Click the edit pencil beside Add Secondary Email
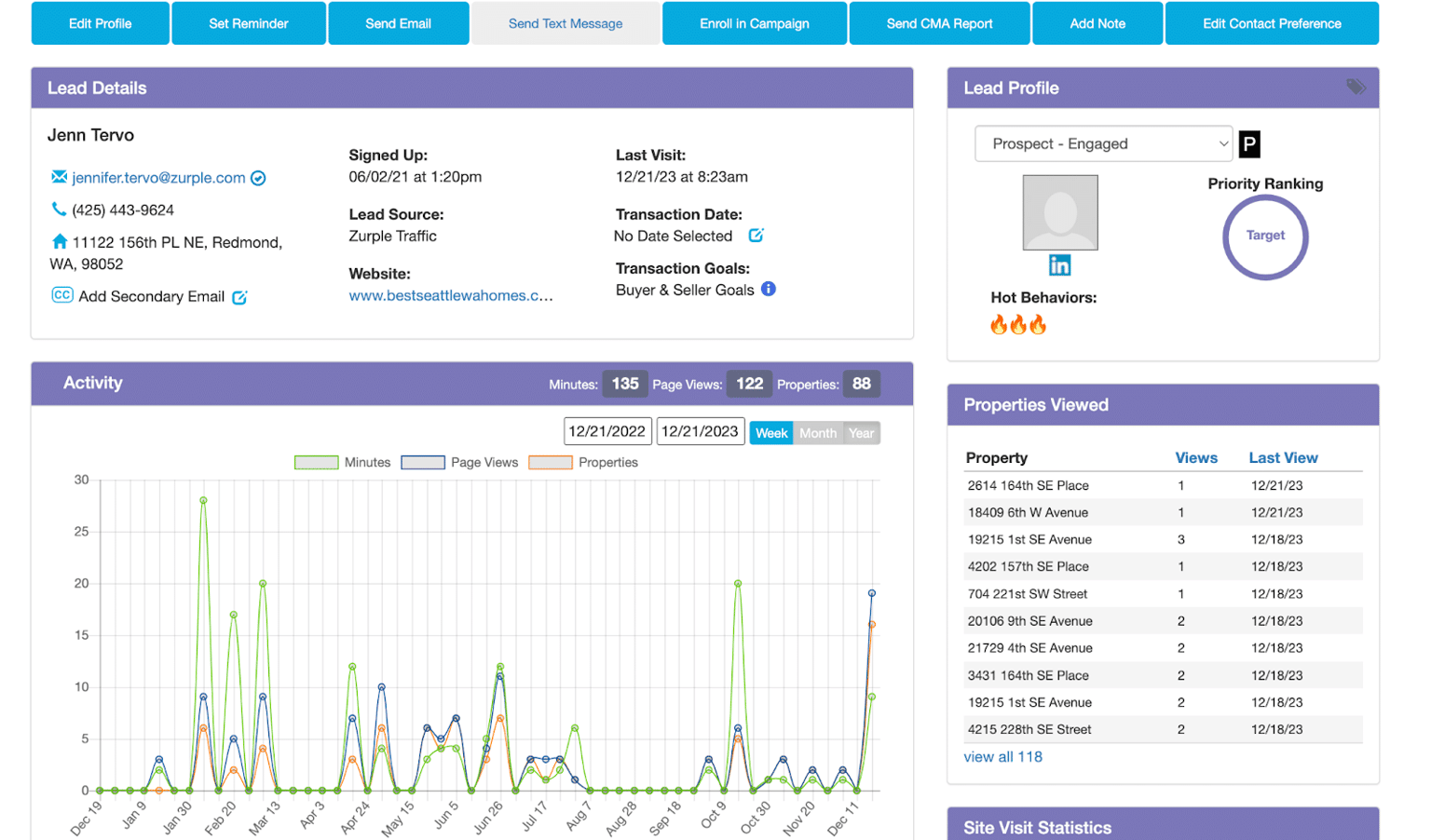 [240, 296]
